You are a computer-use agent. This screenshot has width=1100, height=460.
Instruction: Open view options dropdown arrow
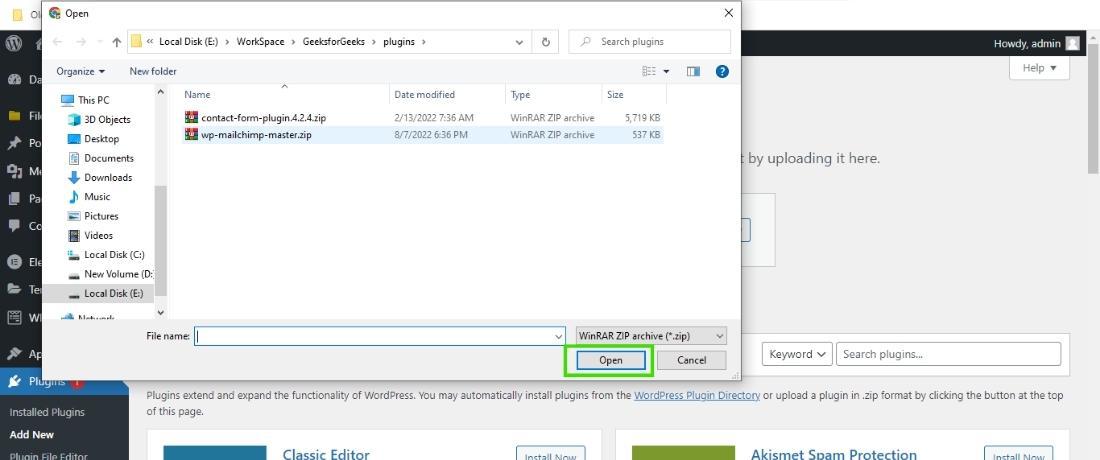pyautogui.click(x=666, y=72)
